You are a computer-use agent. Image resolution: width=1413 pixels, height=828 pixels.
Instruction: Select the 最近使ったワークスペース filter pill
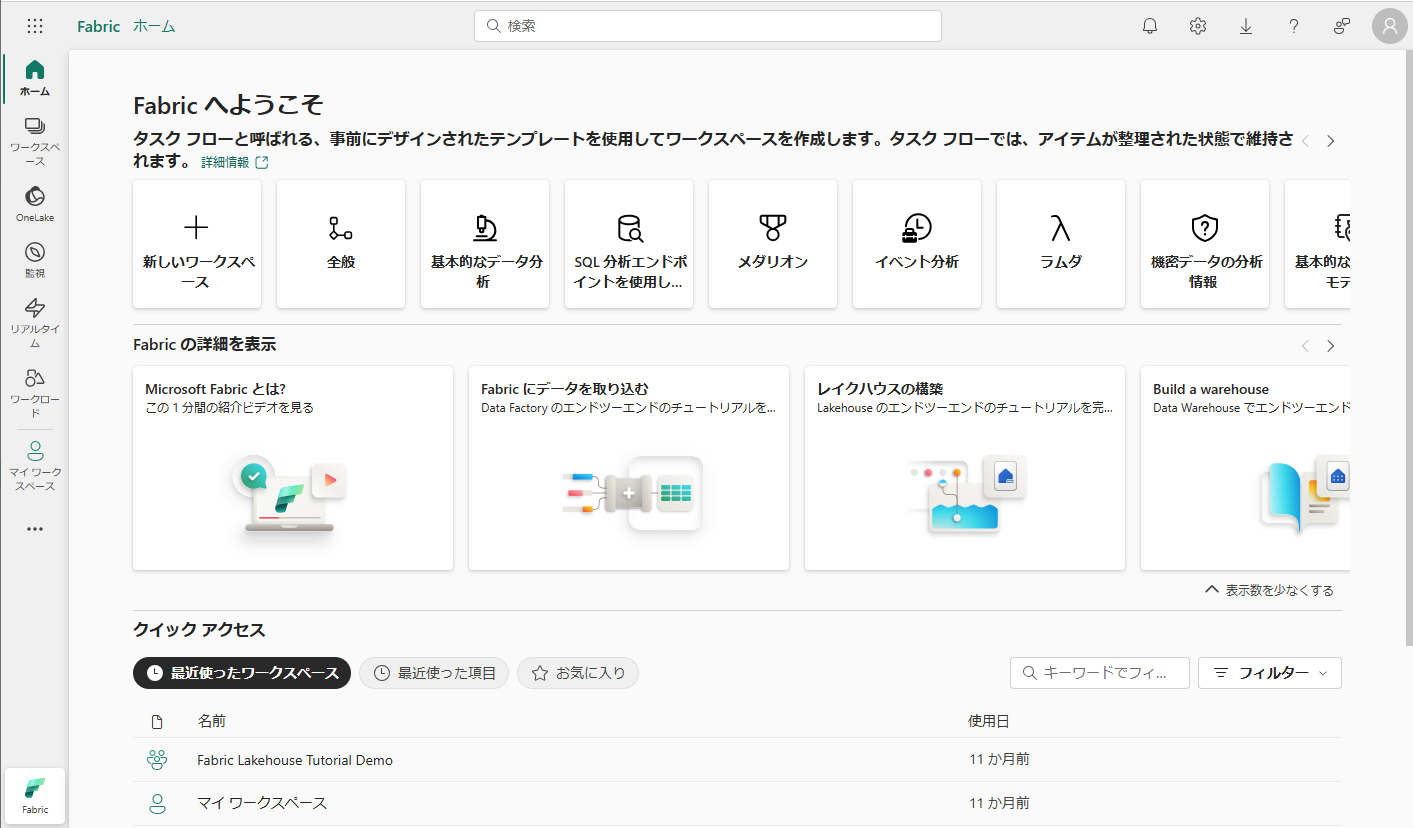click(242, 673)
